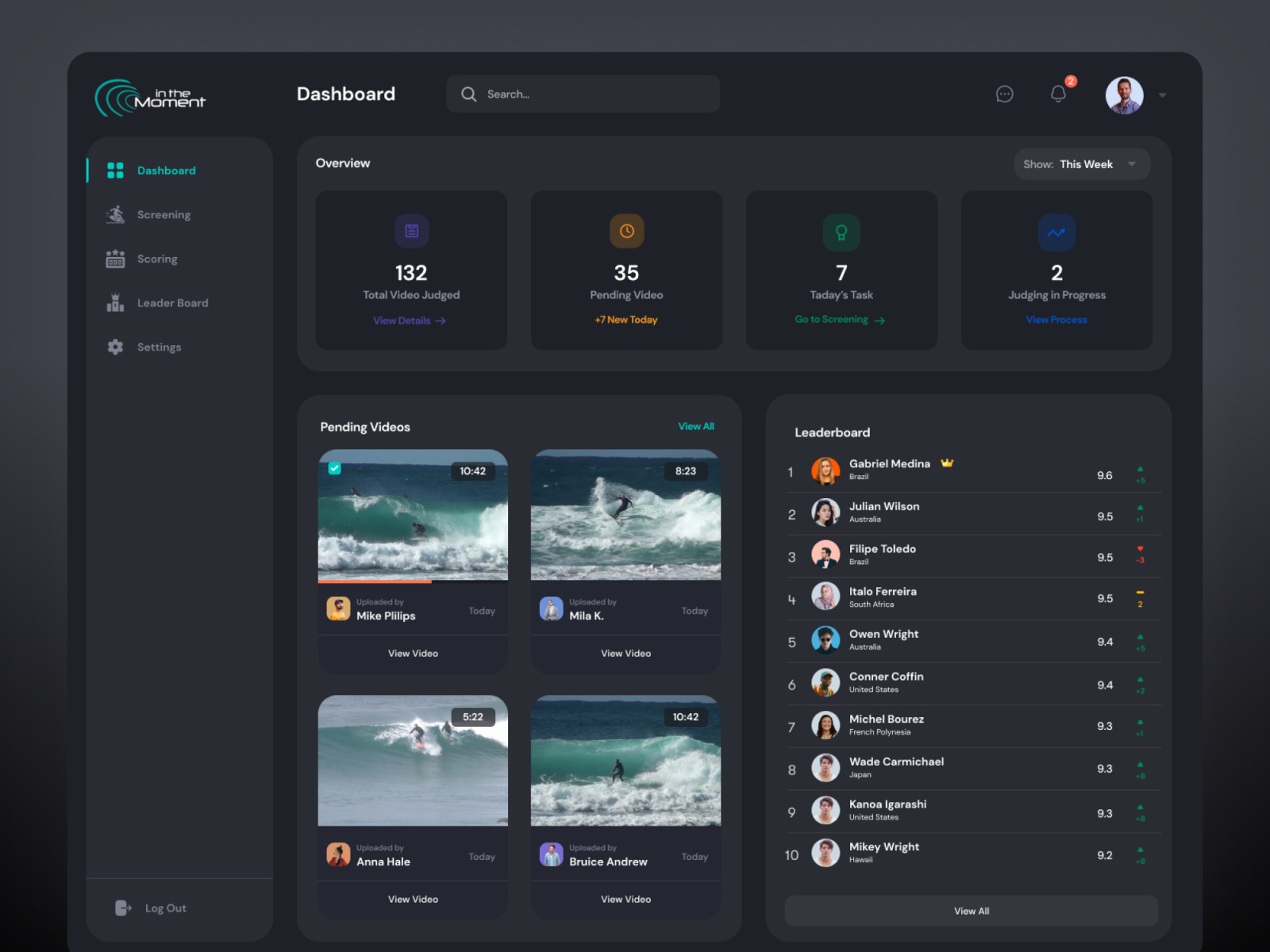Click the View All leaderboard button
The image size is (1270, 952).
point(971,911)
